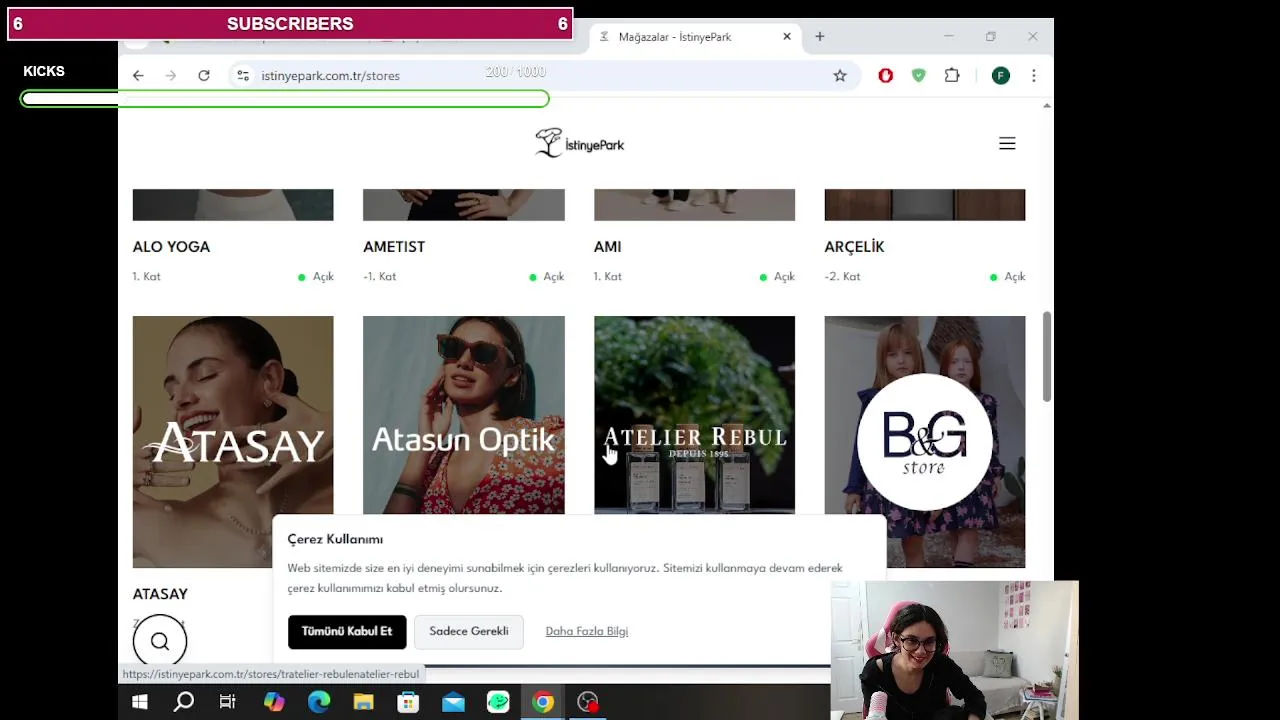Open OBS Studio from the taskbar
The width and height of the screenshot is (1280, 720).
(588, 702)
